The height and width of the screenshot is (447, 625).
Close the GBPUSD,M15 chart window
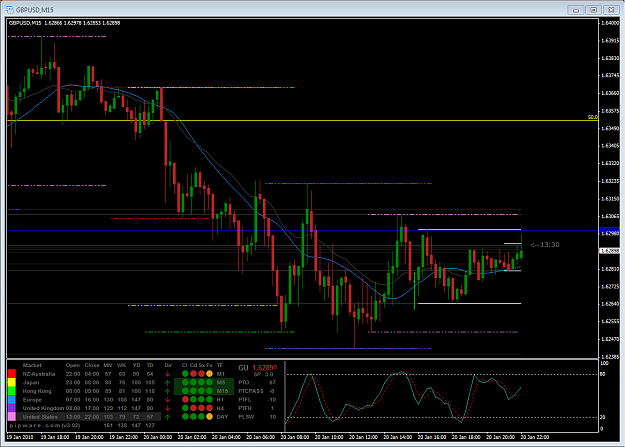[x=611, y=10]
